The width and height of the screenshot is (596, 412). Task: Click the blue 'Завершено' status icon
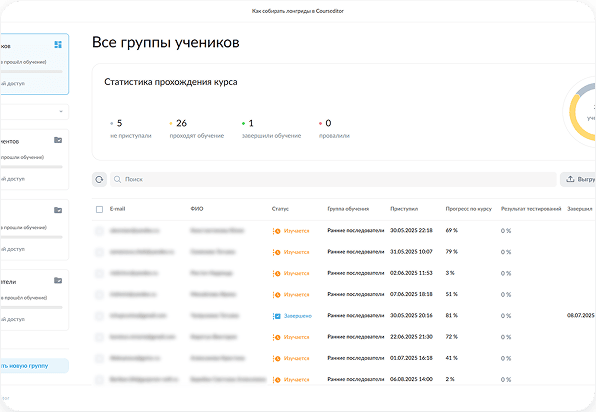tap(277, 316)
